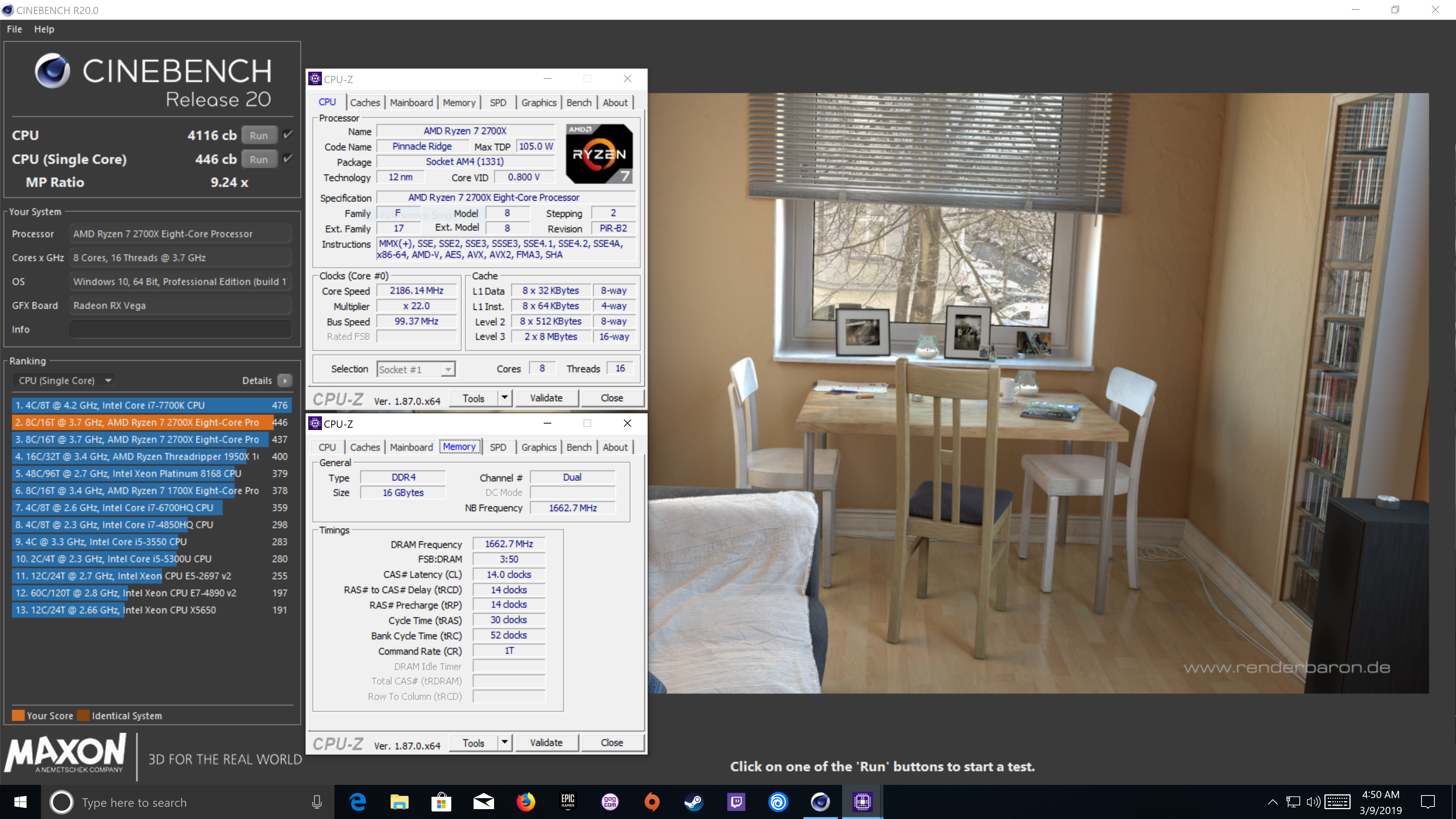This screenshot has width=1456, height=819.
Task: Toggle the CPU test checkmark
Action: tap(288, 135)
